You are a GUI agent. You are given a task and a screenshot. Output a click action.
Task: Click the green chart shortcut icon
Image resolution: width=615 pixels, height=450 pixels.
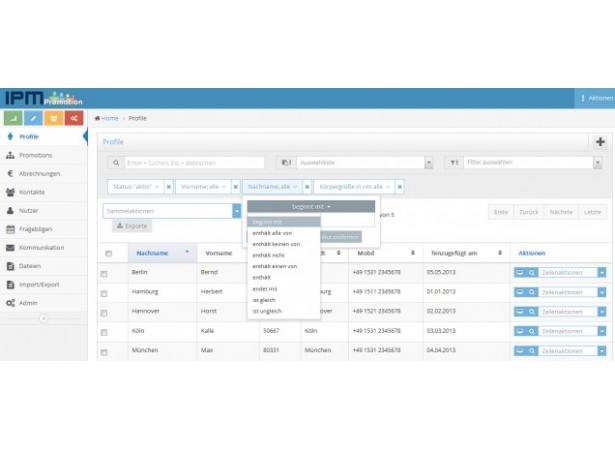point(14,118)
